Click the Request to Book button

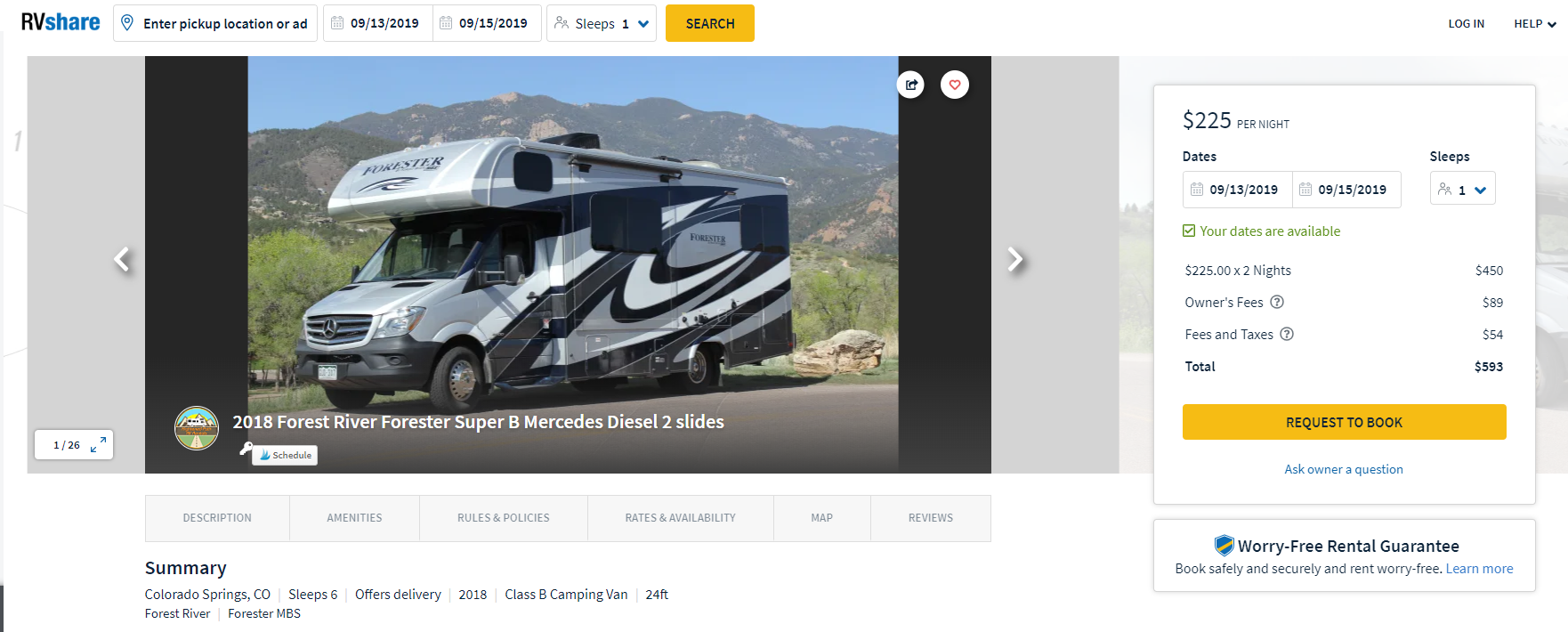(x=1344, y=422)
